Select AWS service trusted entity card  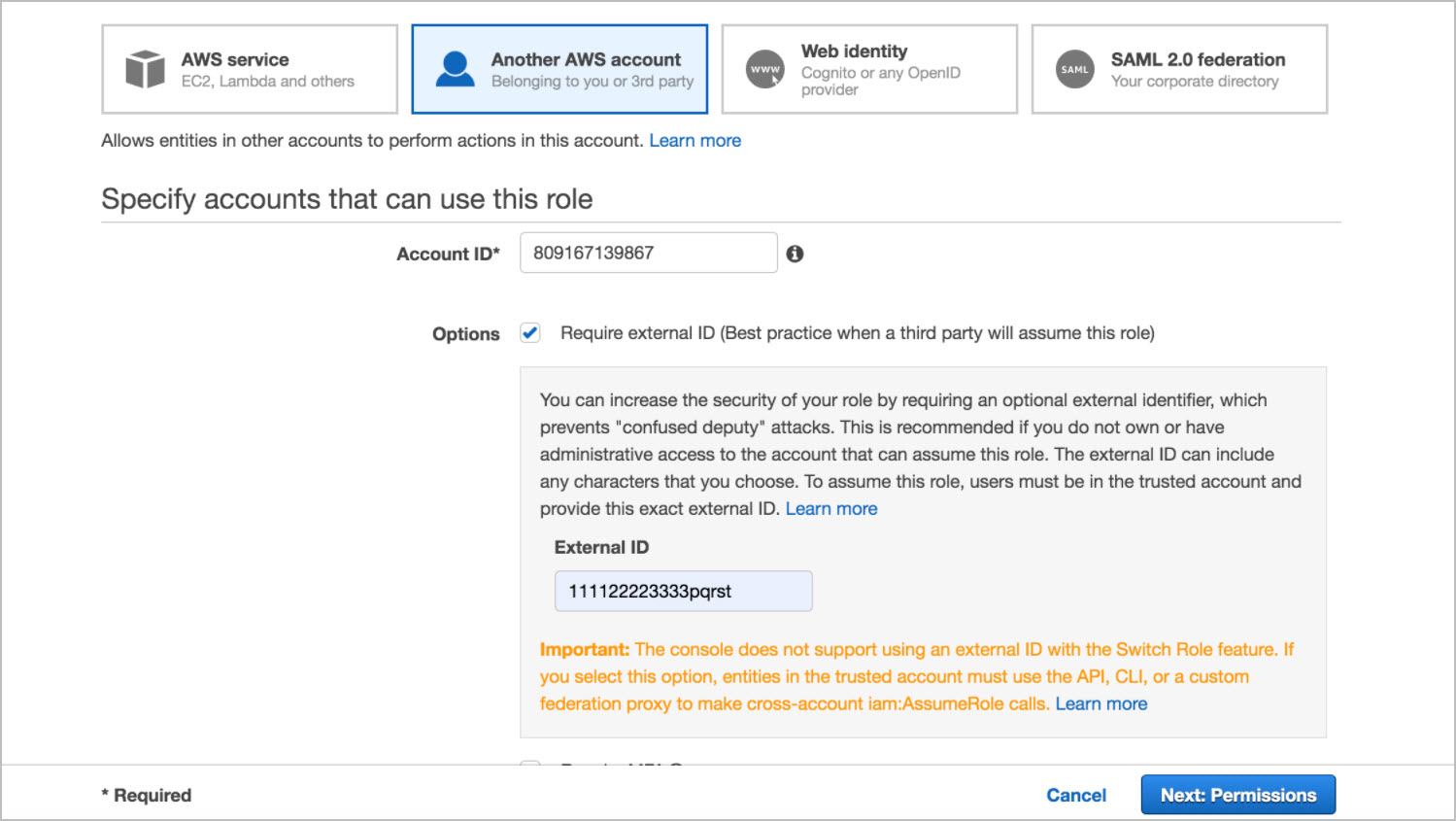[250, 69]
